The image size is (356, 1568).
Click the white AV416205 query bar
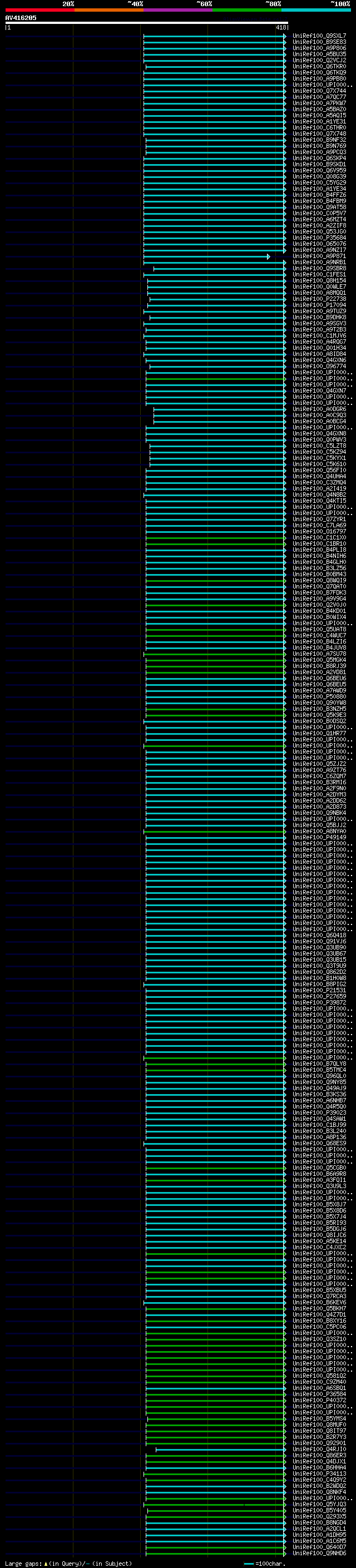click(147, 23)
